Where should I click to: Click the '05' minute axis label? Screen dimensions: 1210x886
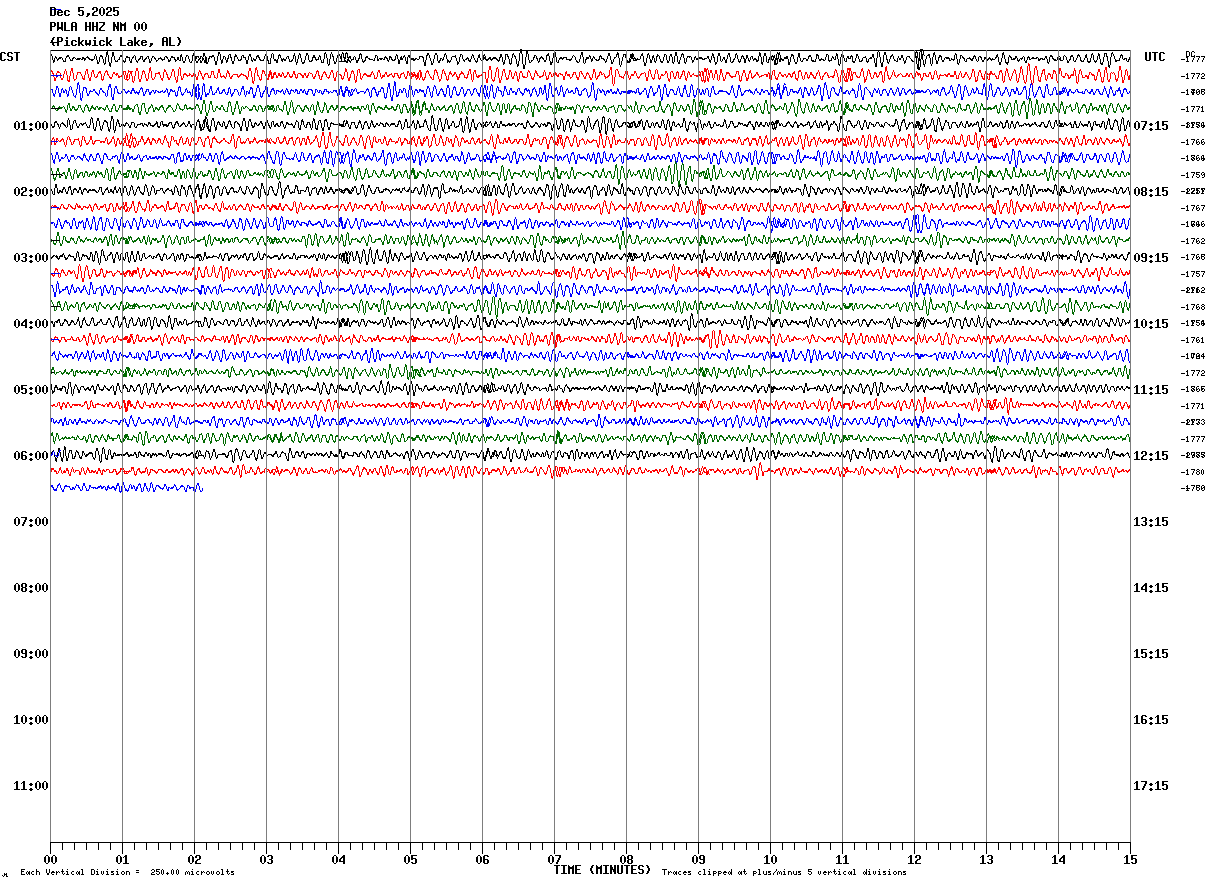410,859
